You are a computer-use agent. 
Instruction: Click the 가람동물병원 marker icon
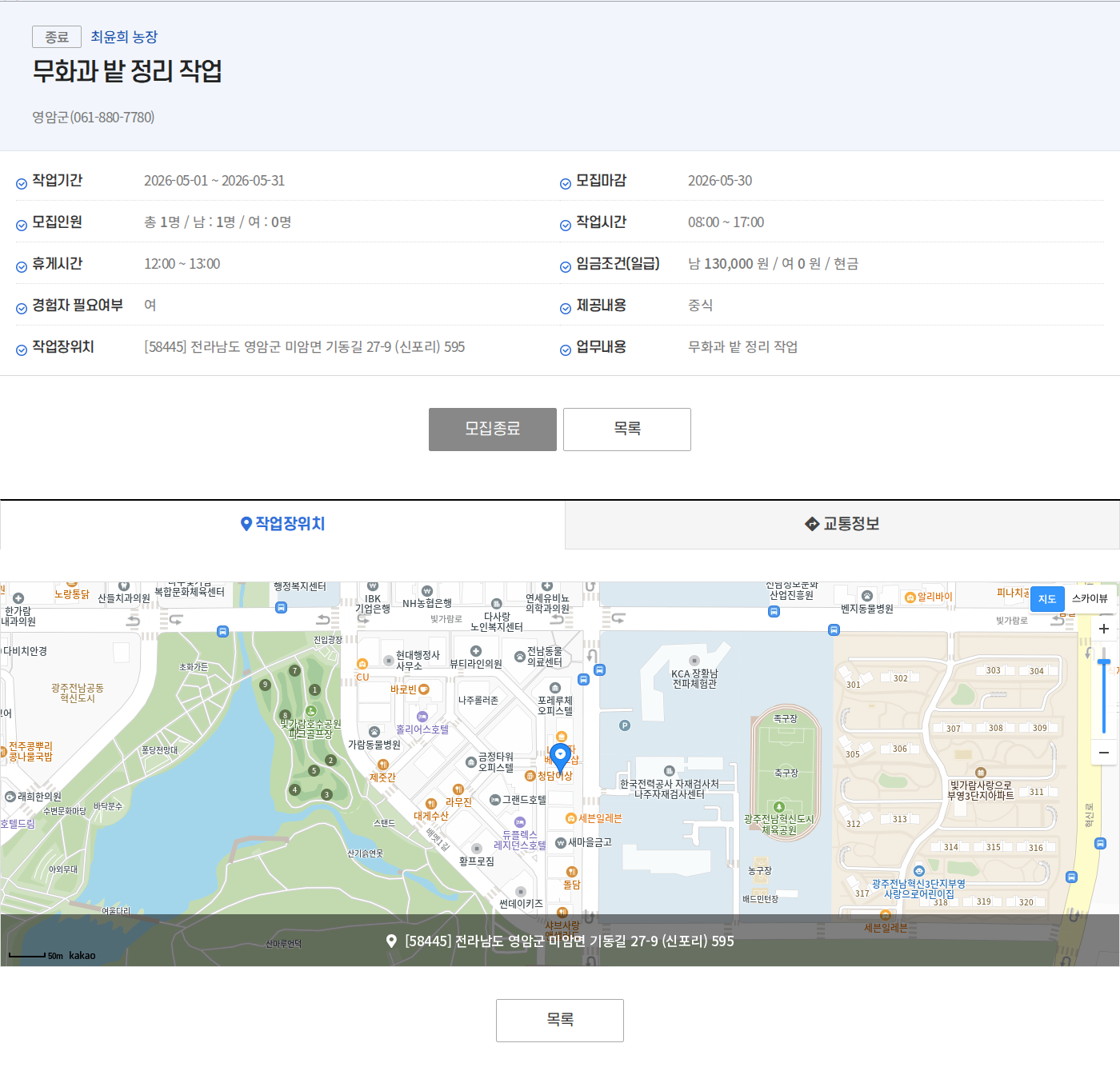374,732
